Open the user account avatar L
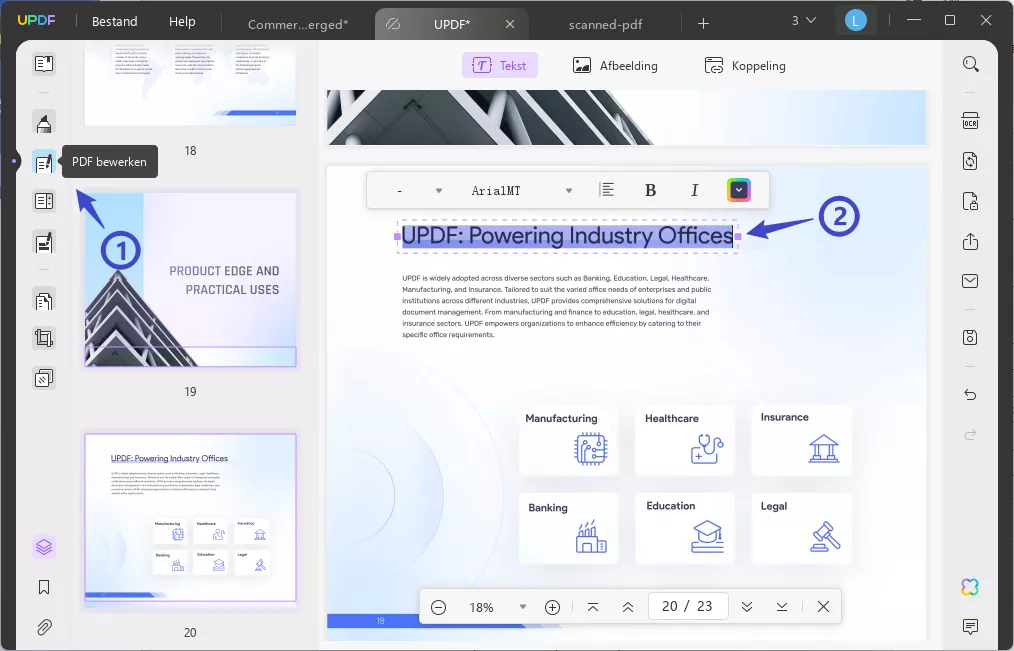The image size is (1014, 651). click(856, 21)
